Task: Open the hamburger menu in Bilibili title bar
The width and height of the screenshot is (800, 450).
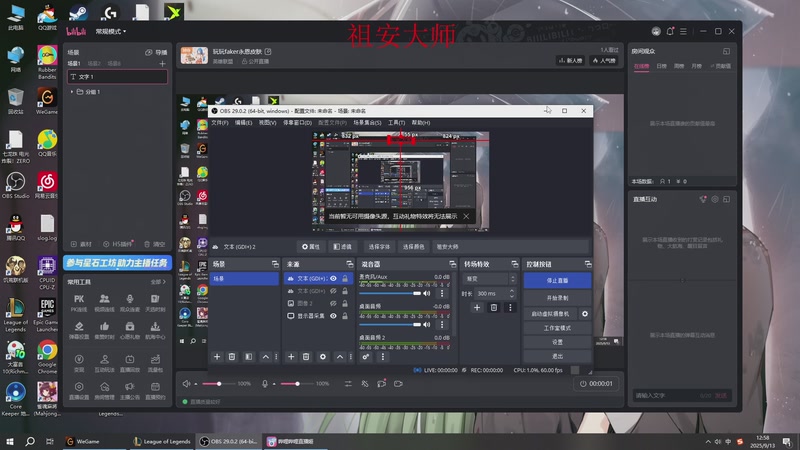Action: pyautogui.click(x=683, y=31)
